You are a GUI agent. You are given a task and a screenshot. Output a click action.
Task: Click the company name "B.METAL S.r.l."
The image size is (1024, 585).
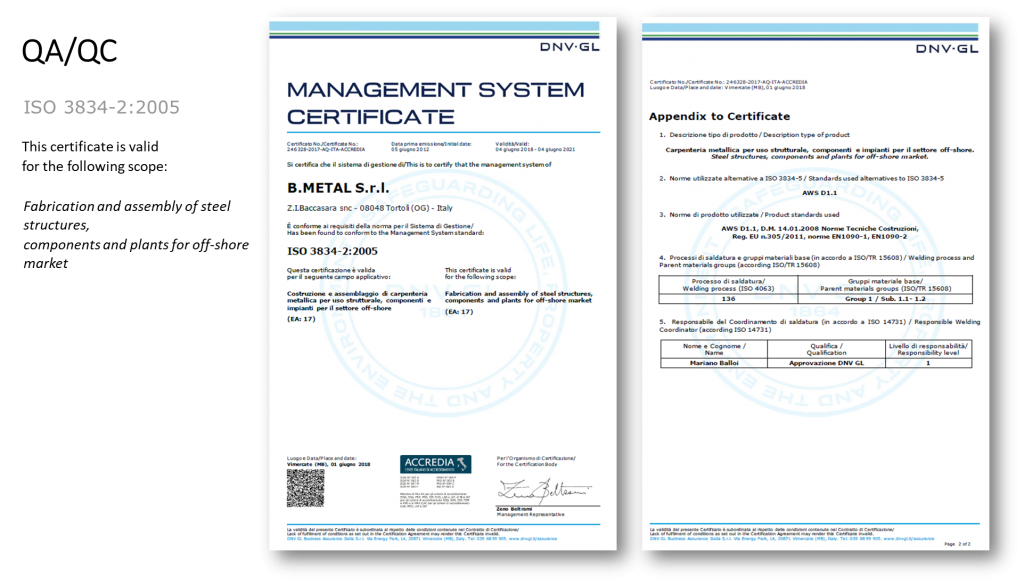click(338, 188)
